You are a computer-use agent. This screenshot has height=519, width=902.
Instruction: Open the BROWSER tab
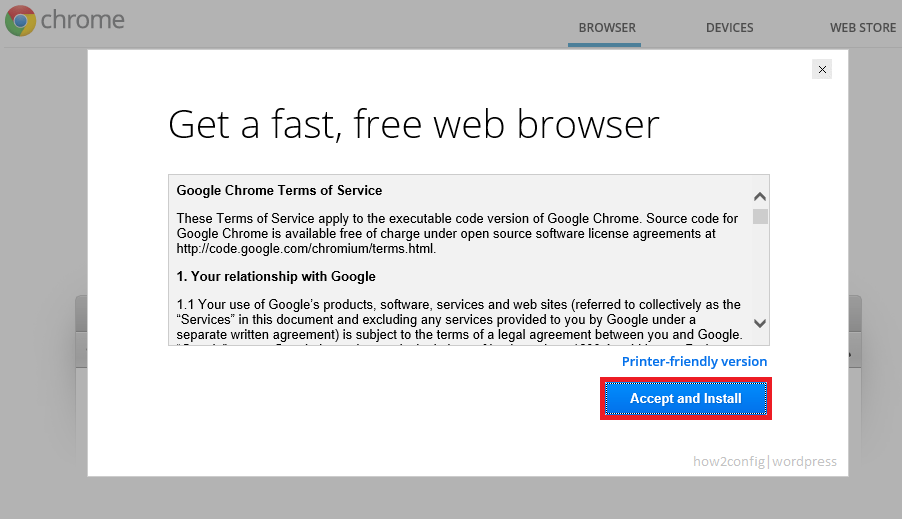[607, 28]
